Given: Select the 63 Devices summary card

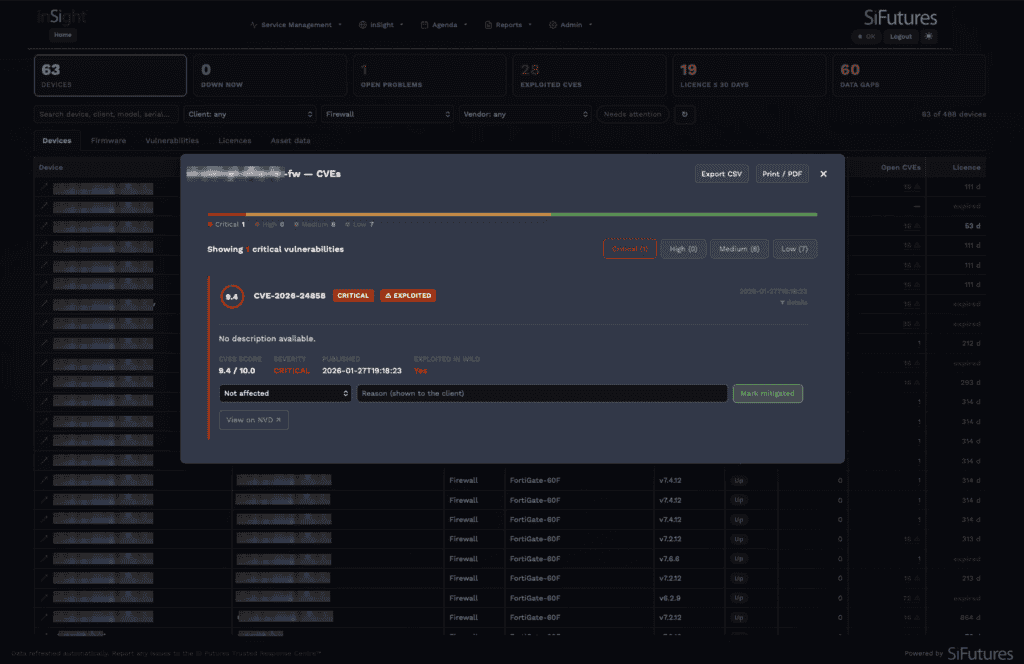Looking at the screenshot, I should [110, 75].
